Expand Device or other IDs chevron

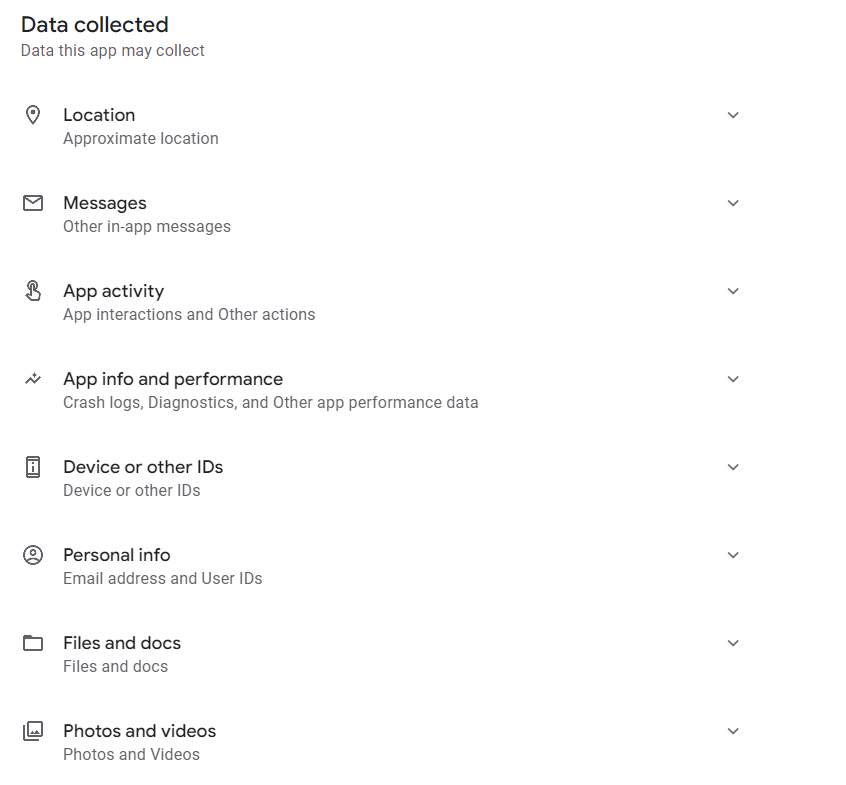pos(733,467)
